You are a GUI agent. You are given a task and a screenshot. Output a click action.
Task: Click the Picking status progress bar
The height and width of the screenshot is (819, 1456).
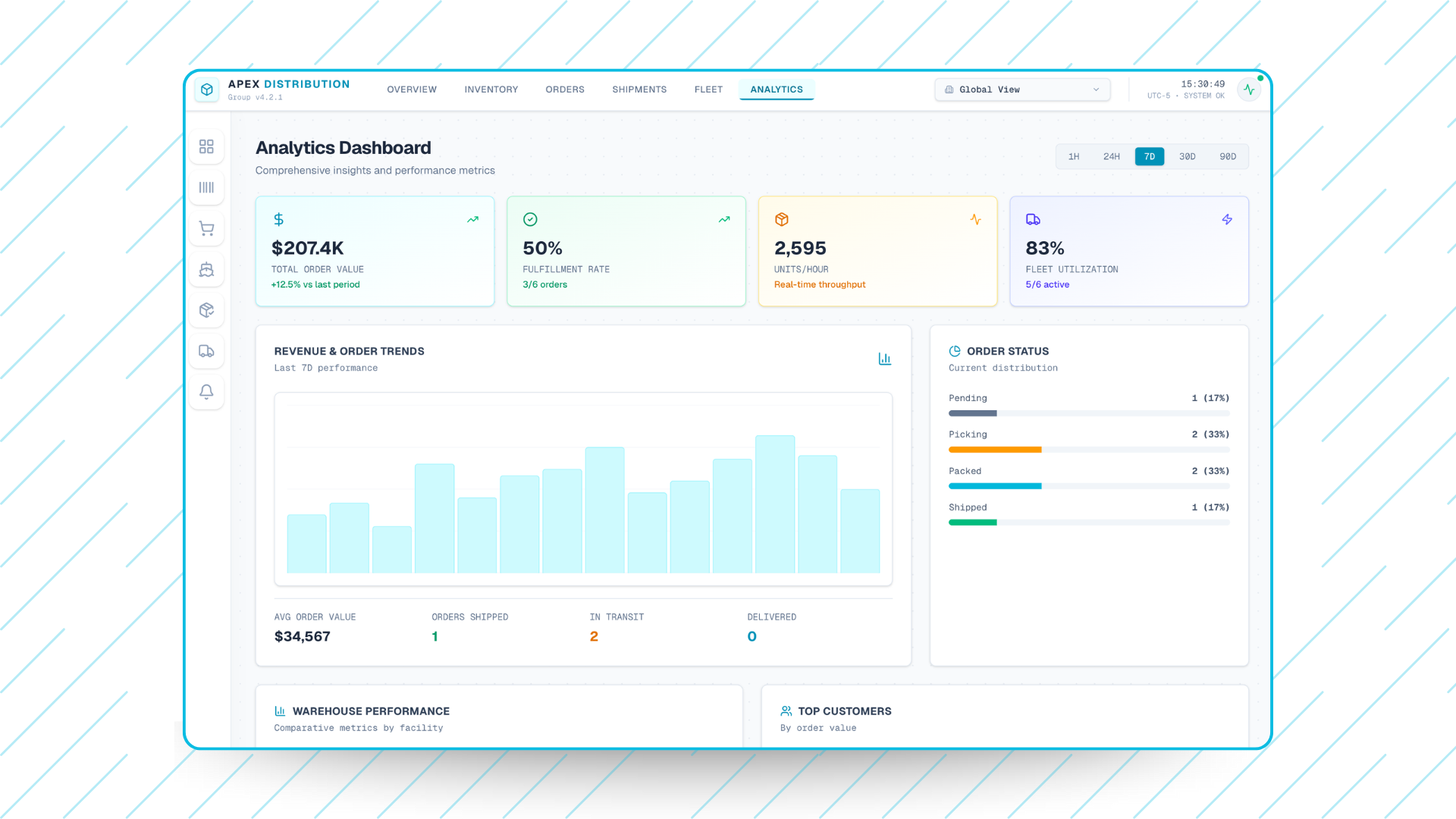point(1088,450)
